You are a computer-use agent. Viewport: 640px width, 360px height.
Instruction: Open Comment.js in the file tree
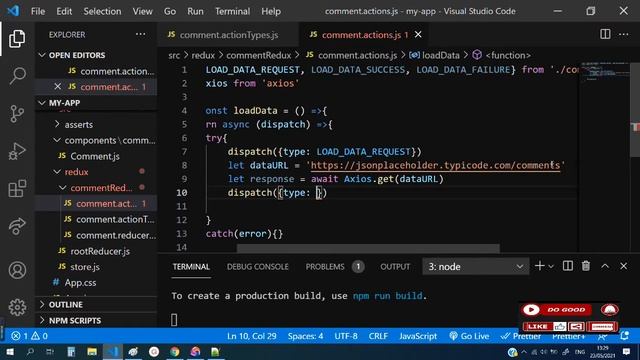(95, 156)
